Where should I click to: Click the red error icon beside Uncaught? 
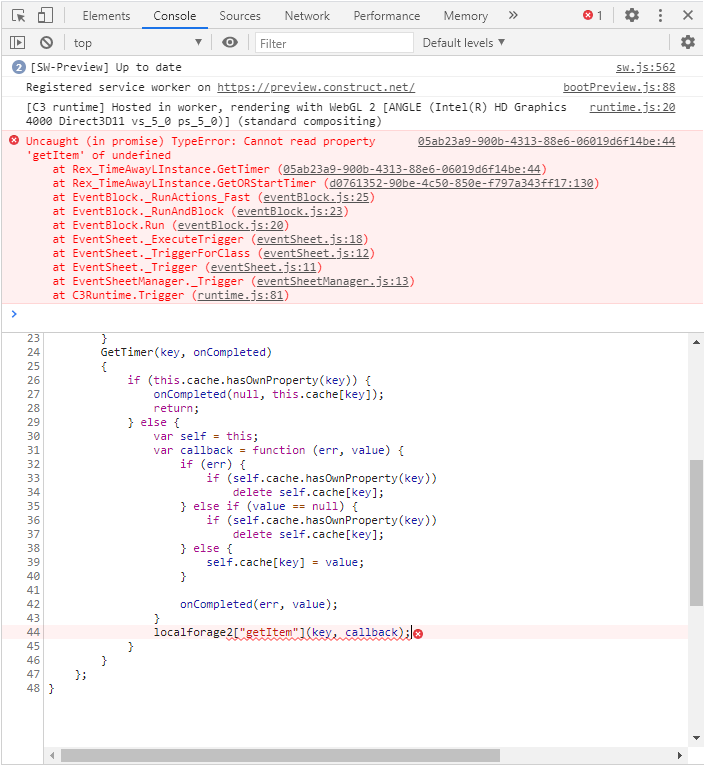coord(14,141)
